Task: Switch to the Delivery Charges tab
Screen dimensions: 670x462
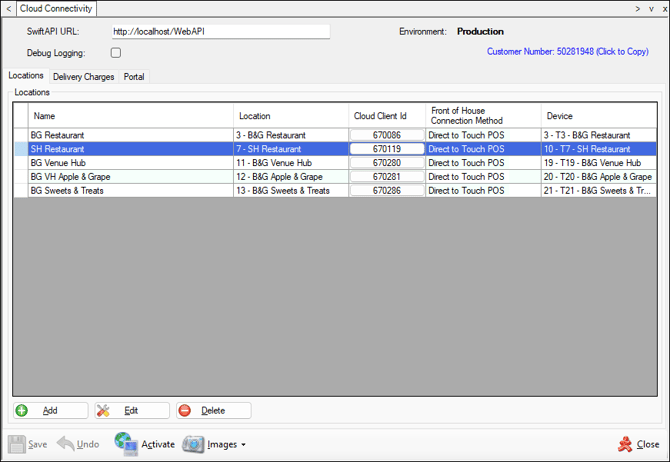Action: [x=83, y=77]
